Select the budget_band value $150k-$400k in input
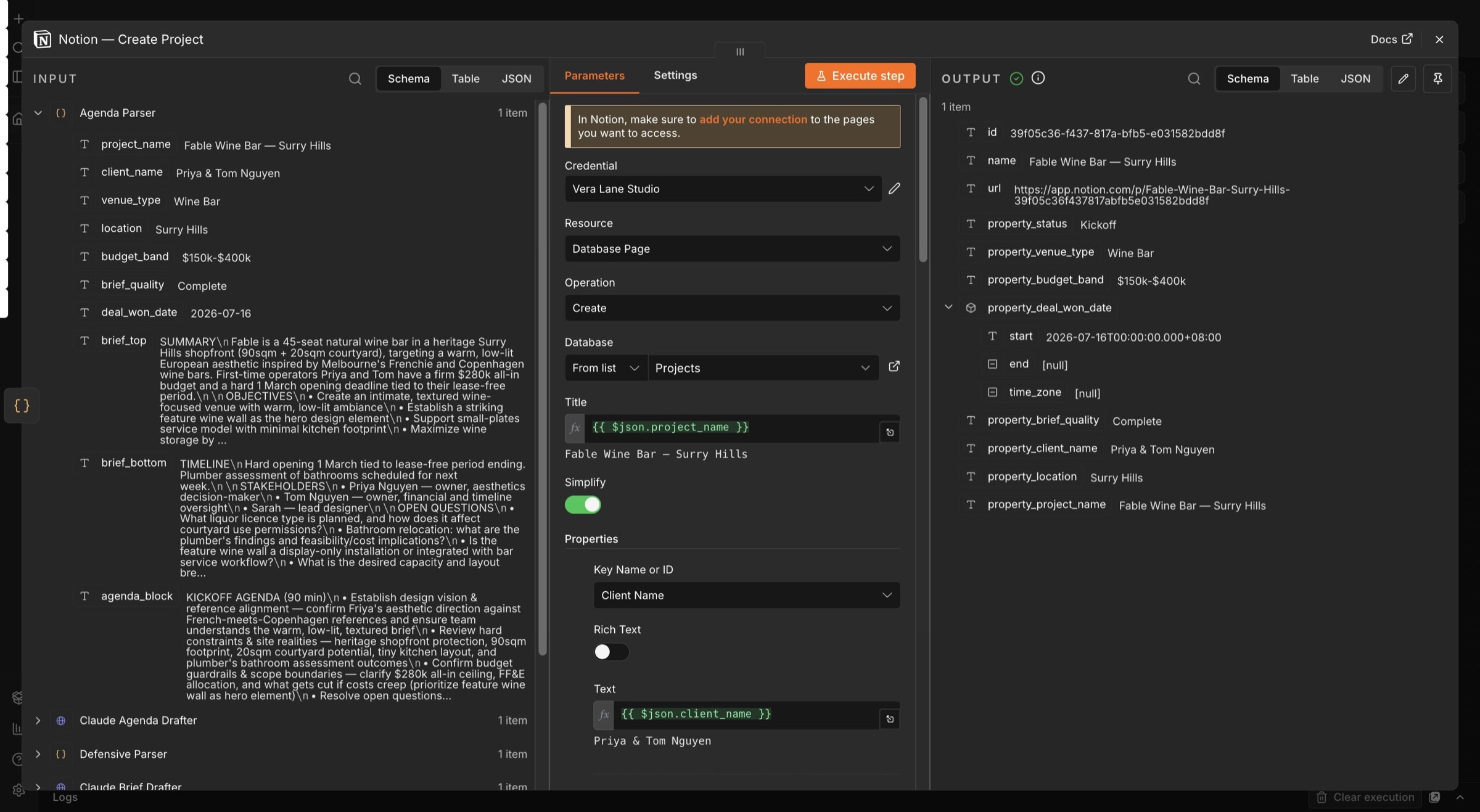The height and width of the screenshot is (812, 1480). (216, 258)
